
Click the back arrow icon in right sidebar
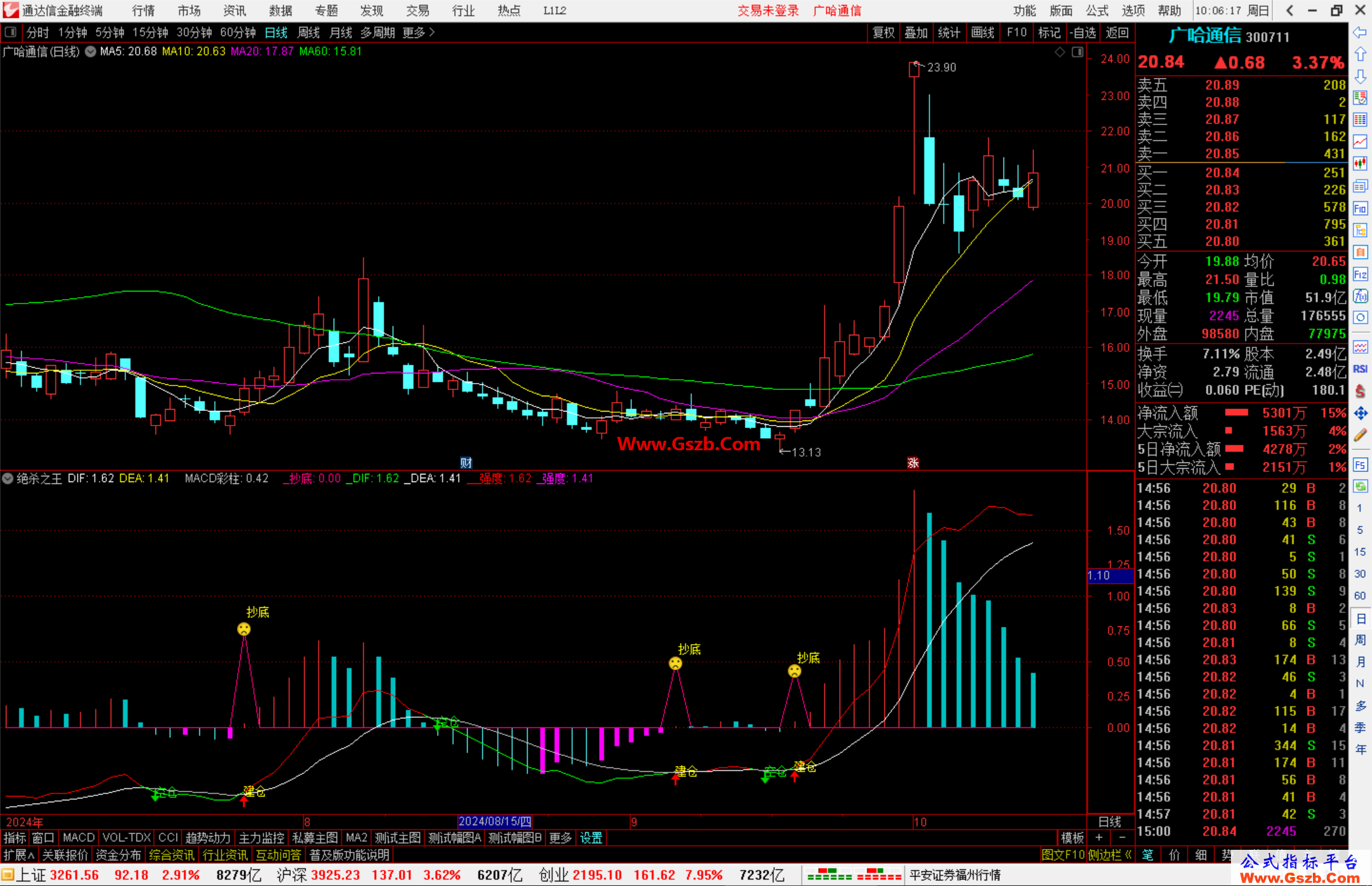[1360, 32]
